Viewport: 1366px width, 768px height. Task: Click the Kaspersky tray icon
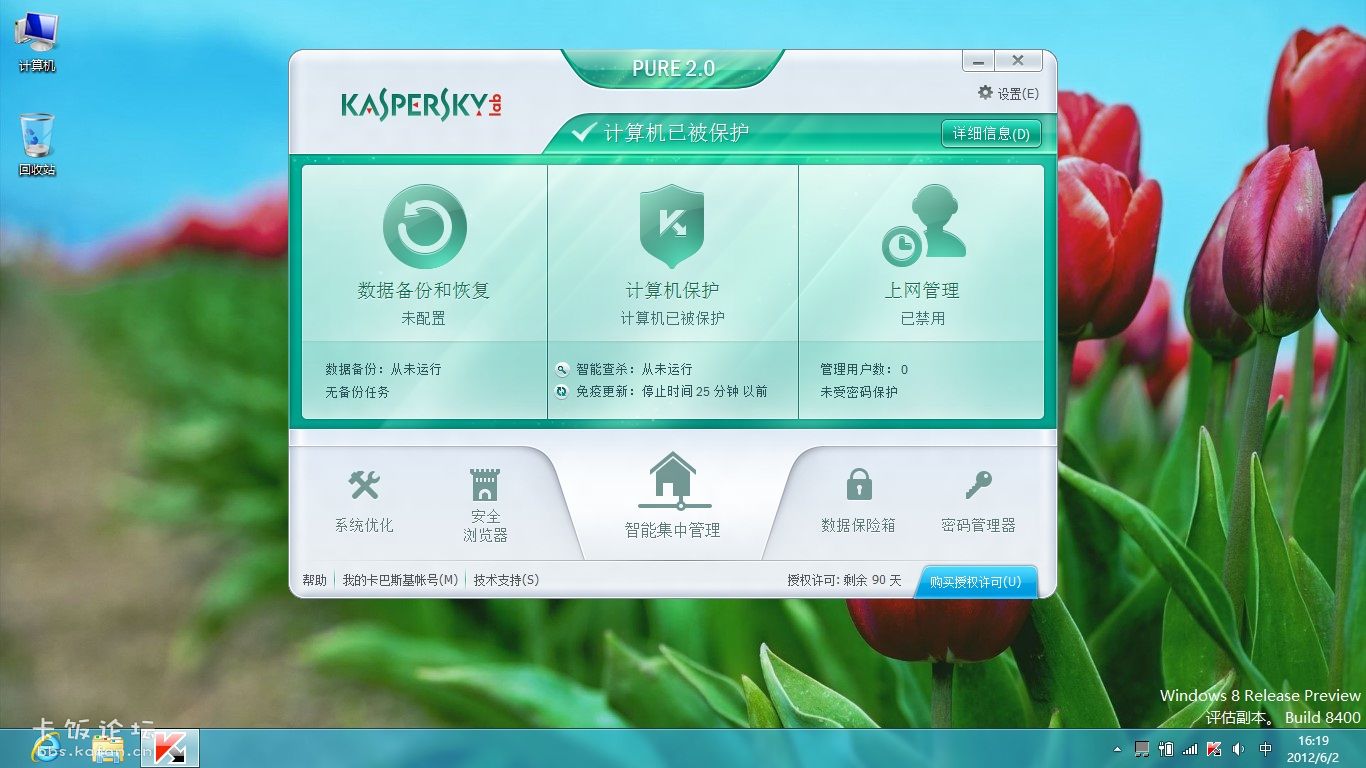[1214, 748]
